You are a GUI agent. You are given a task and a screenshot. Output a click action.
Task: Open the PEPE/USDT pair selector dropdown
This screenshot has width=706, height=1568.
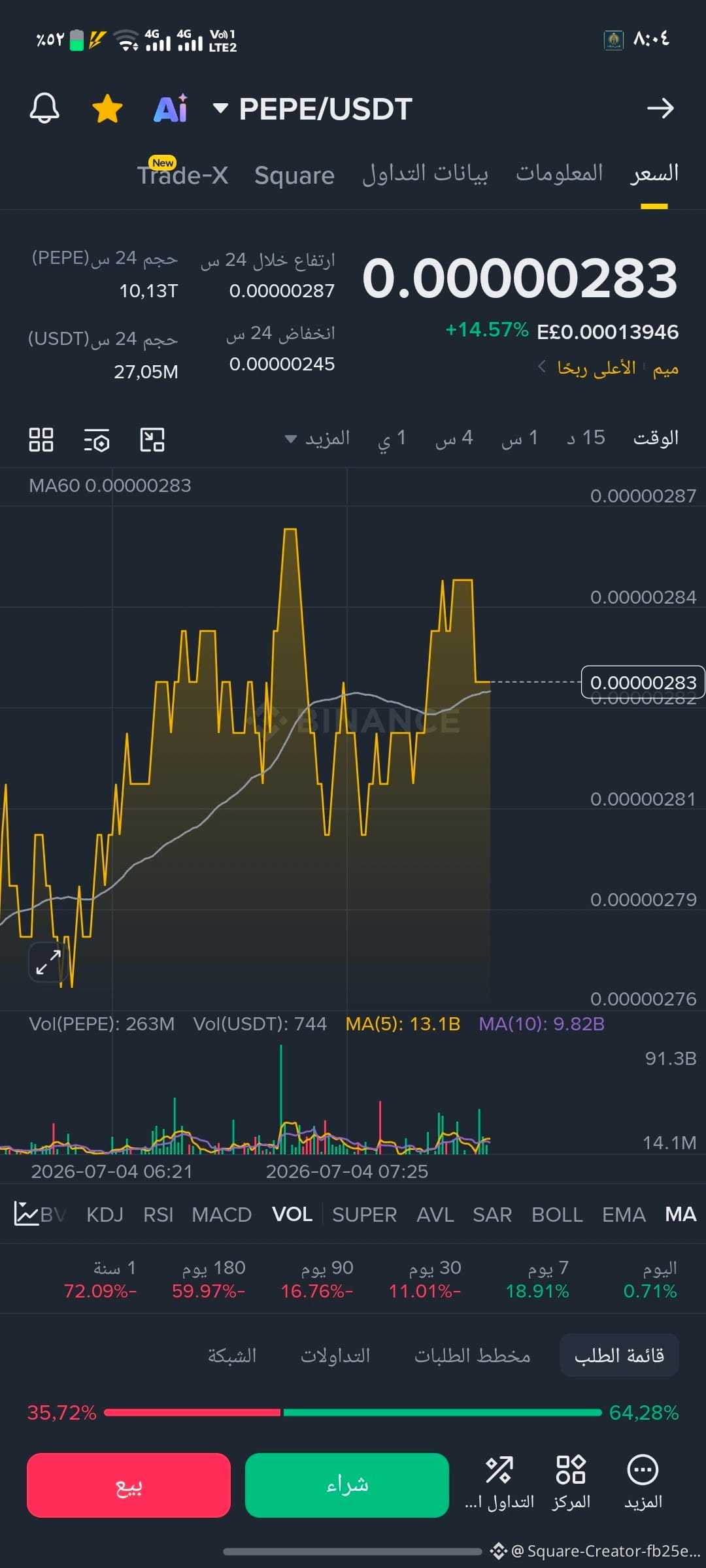click(x=313, y=109)
